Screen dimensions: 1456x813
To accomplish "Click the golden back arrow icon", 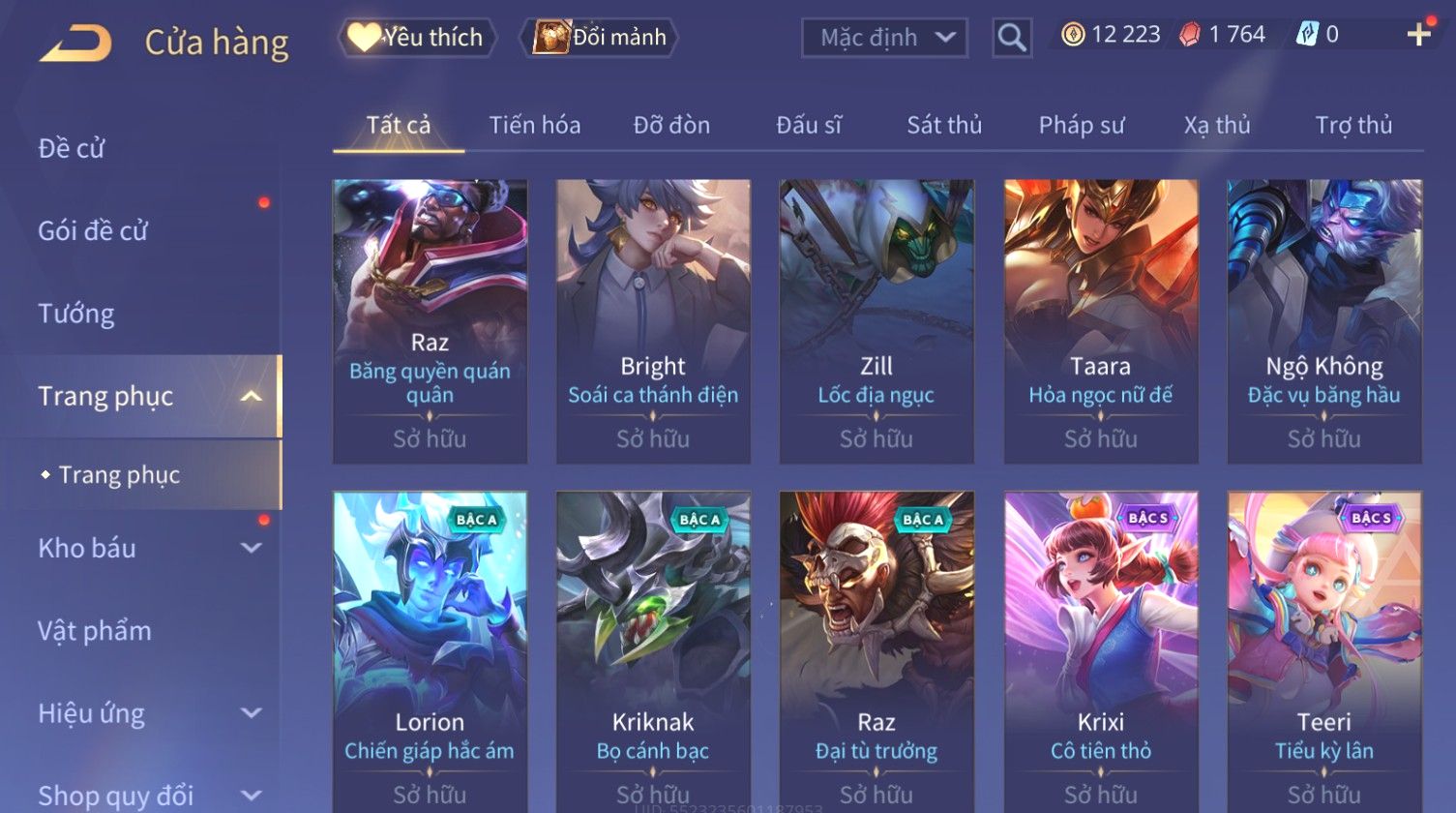I will pyautogui.click(x=75, y=44).
